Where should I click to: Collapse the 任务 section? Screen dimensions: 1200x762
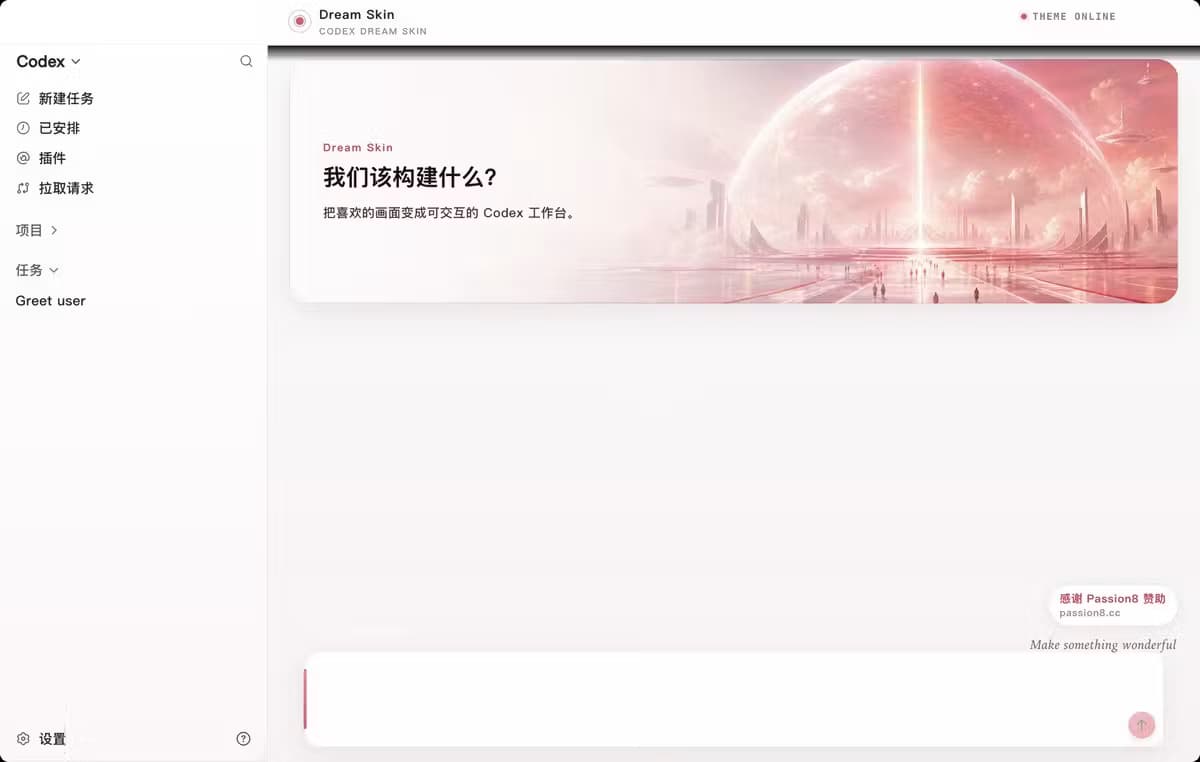coord(37,270)
